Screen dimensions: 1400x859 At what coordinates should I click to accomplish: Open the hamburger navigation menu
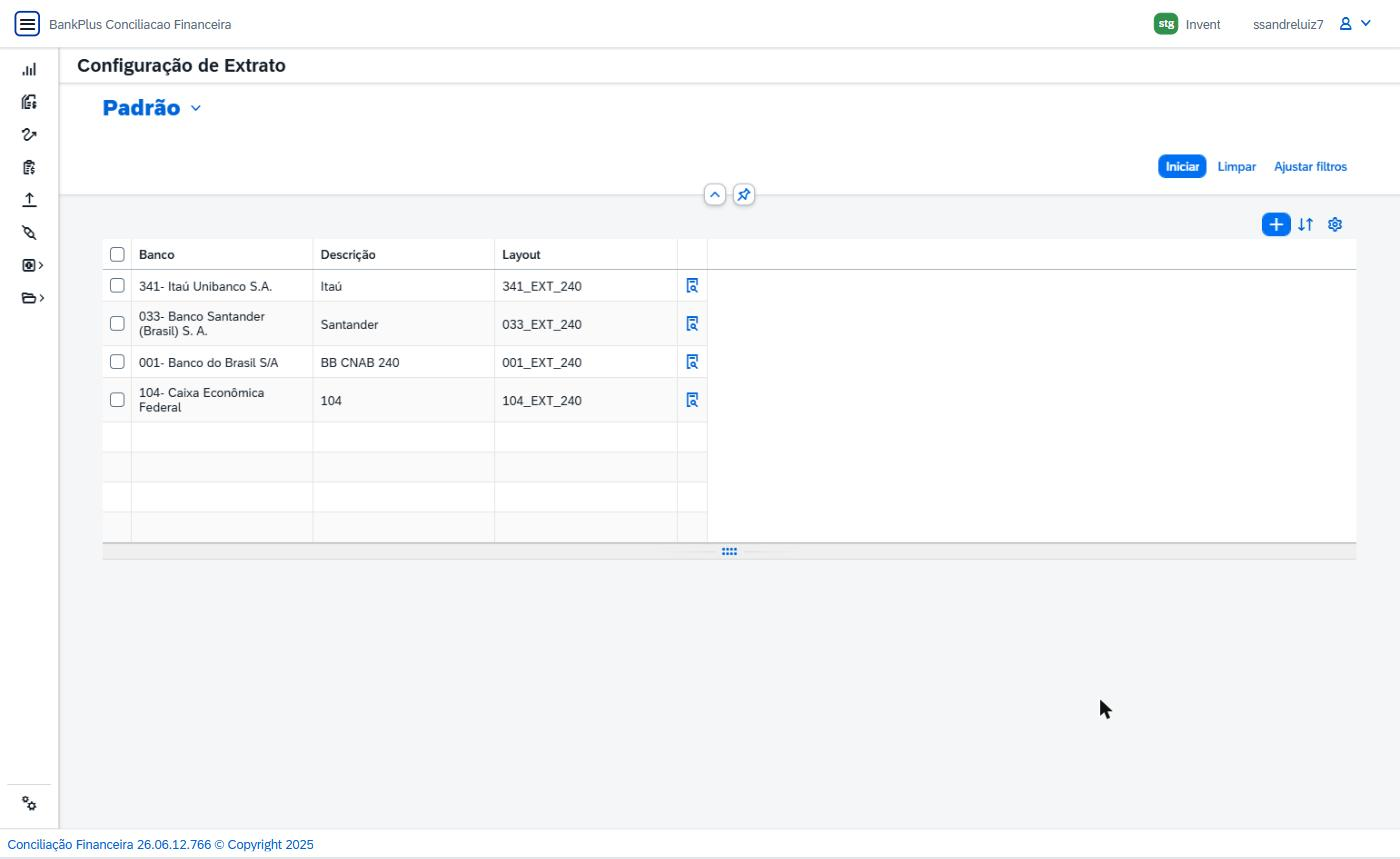[x=27, y=24]
